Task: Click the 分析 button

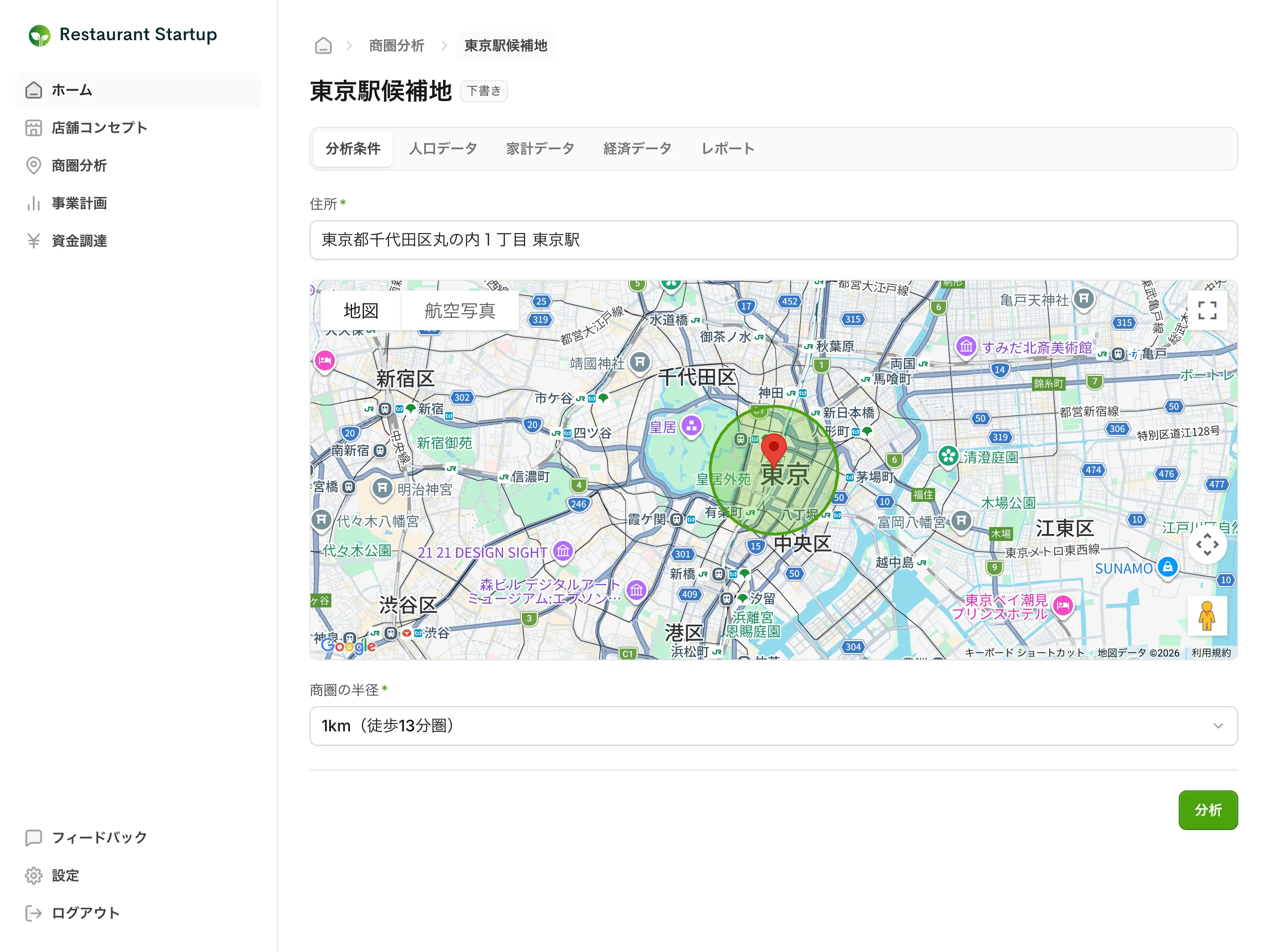Action: click(x=1207, y=810)
